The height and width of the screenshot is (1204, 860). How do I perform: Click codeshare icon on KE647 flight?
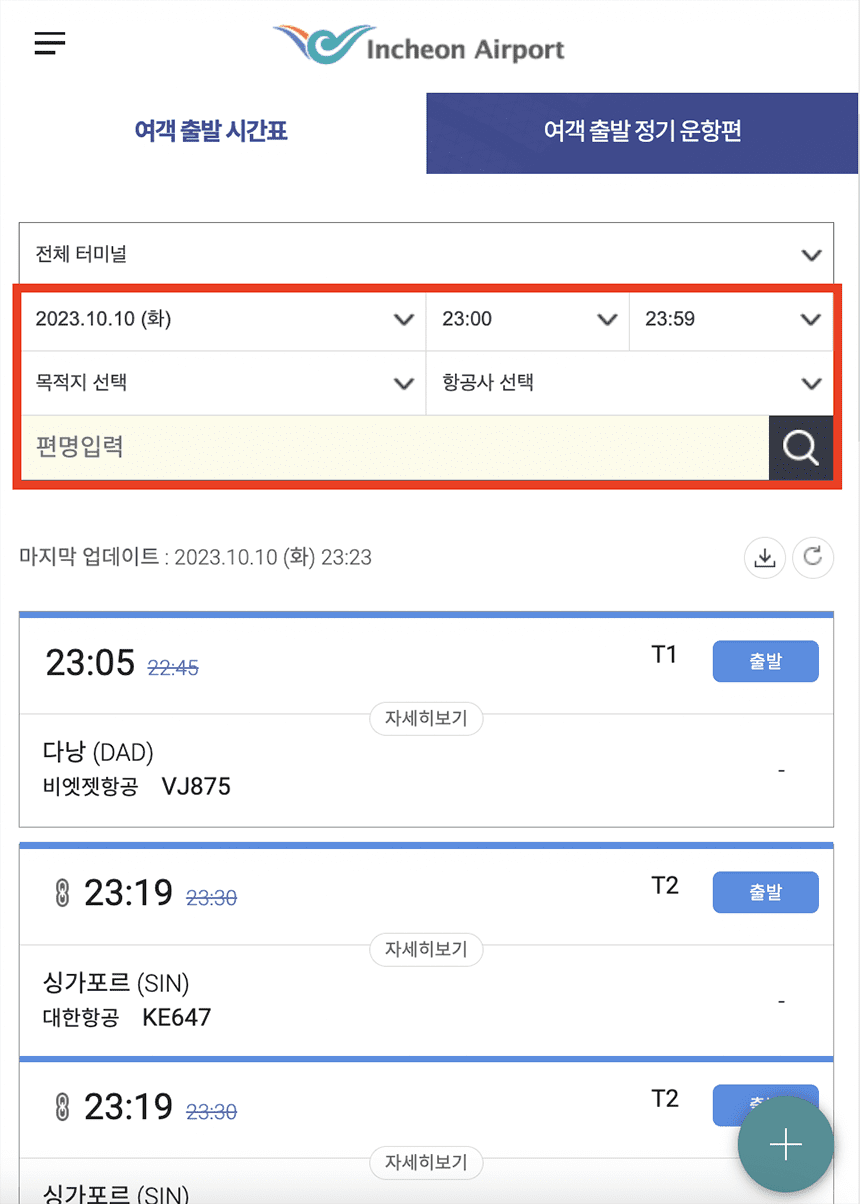tap(62, 892)
